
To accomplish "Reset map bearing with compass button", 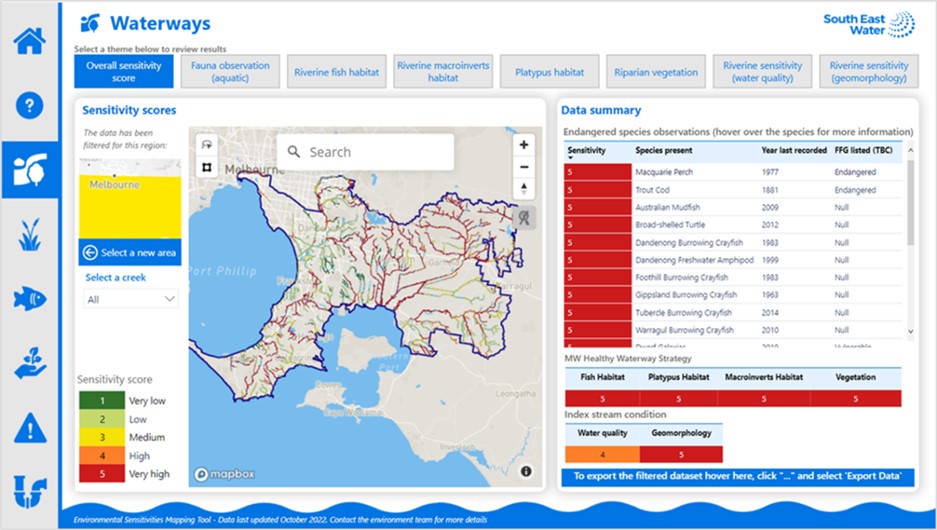I will point(524,188).
